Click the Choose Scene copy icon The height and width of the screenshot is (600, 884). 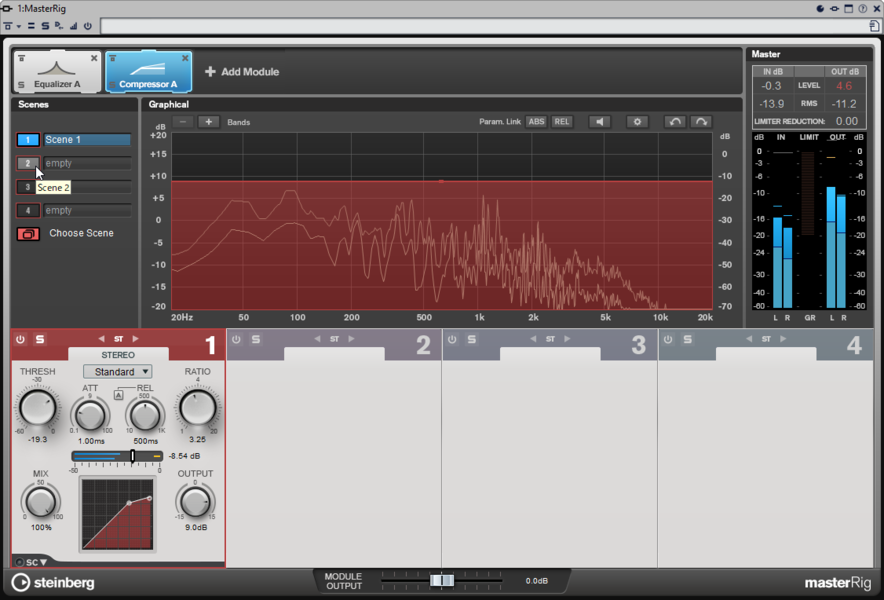[28, 233]
